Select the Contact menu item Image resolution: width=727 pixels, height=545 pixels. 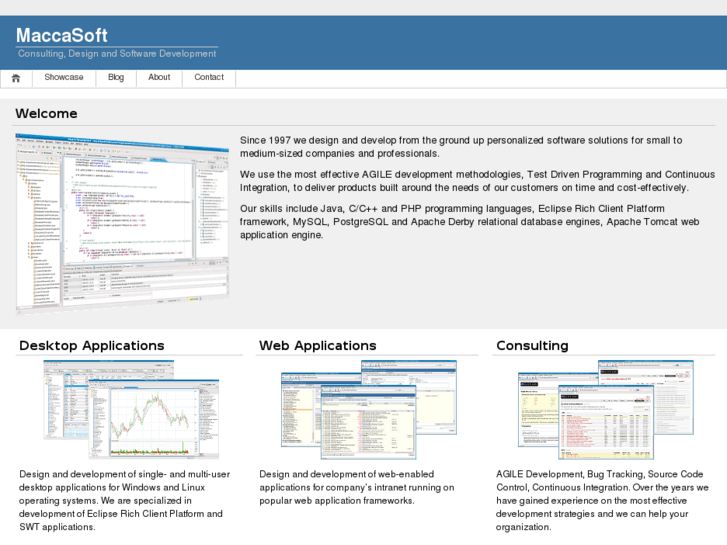pos(209,77)
